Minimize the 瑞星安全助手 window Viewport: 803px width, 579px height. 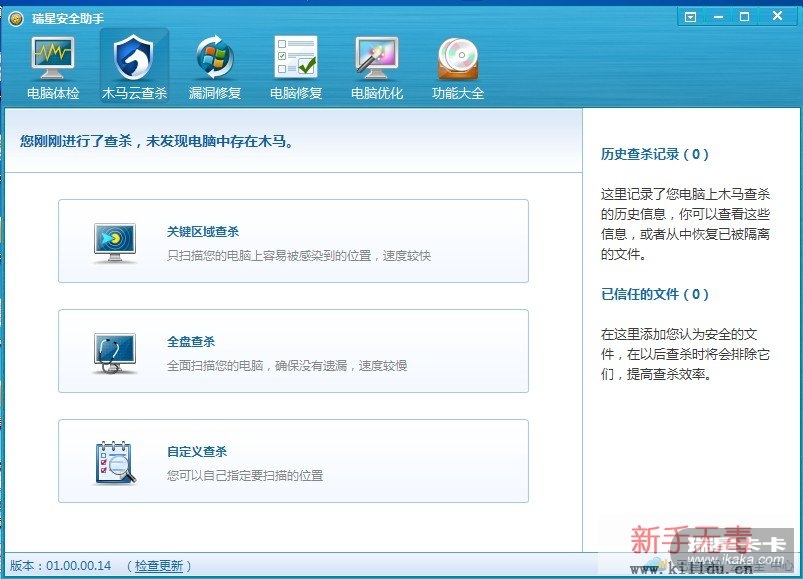pos(719,17)
